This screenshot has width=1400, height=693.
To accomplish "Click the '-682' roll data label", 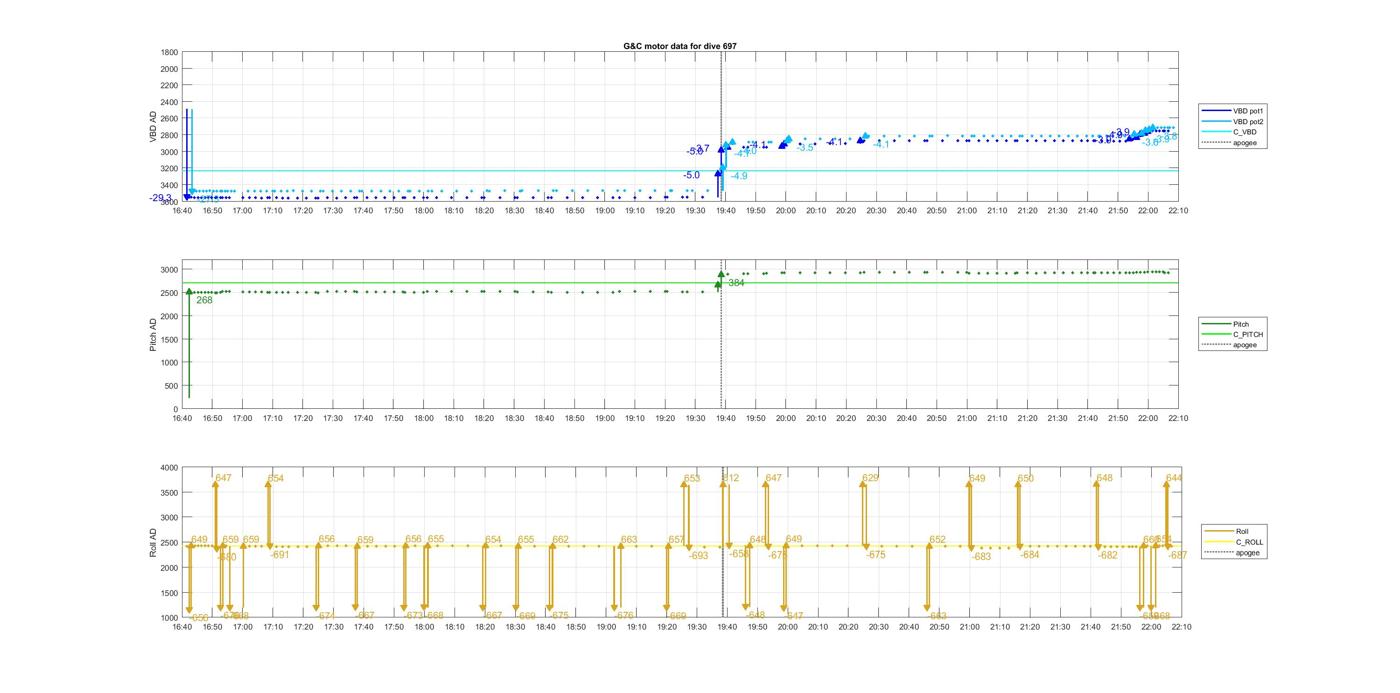I will click(x=1108, y=556).
